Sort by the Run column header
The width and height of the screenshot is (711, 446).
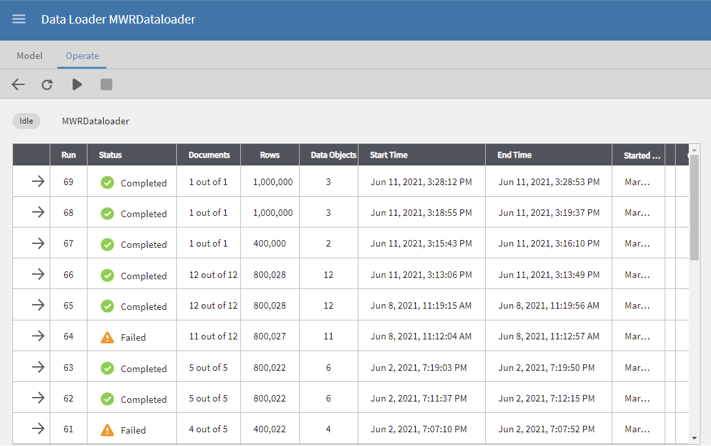68,155
